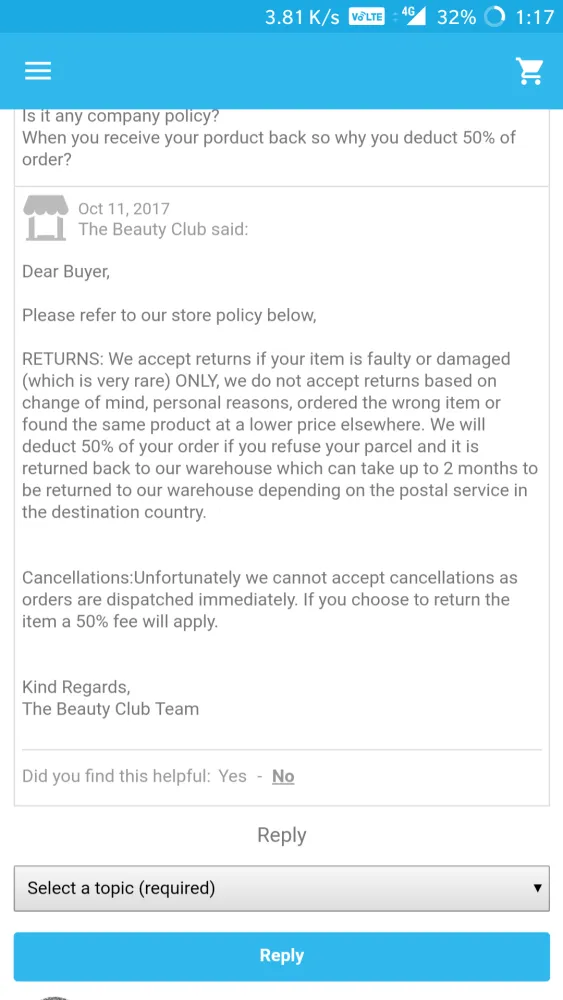This screenshot has width=563, height=1000.
Task: Tap the blue Reply button
Action: [x=282, y=956]
